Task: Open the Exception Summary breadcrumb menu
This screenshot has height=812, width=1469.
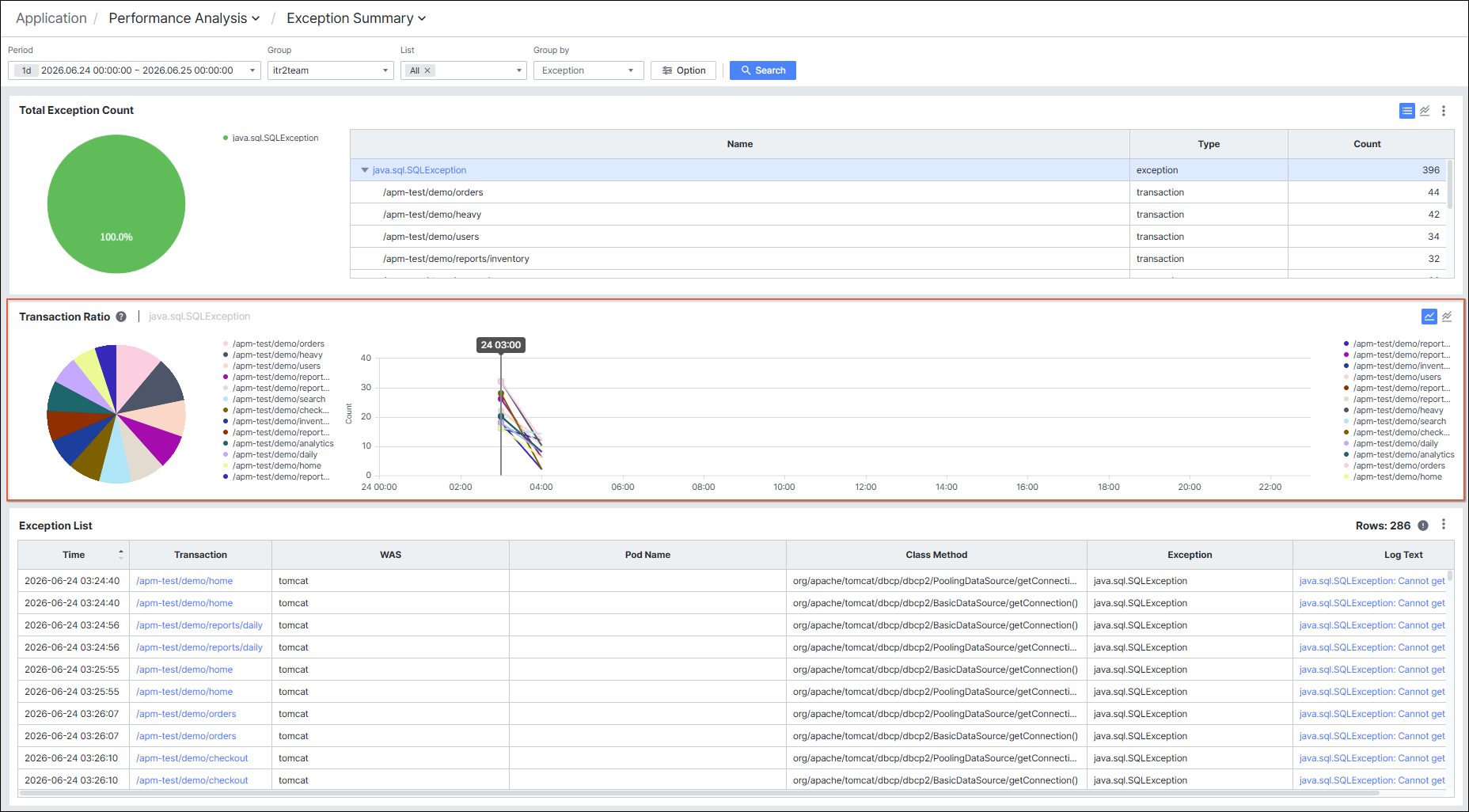Action: point(356,18)
